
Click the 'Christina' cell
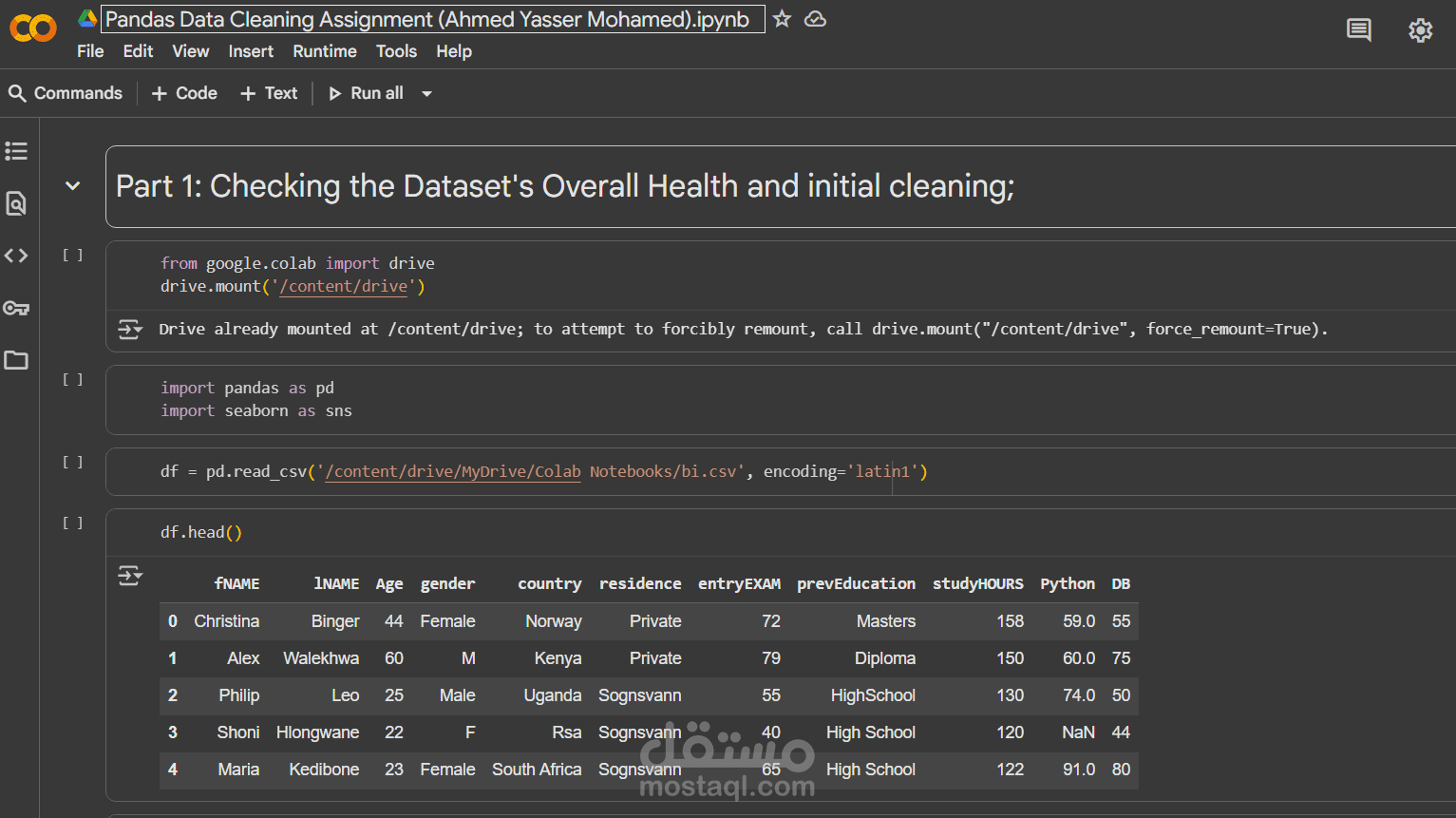click(x=226, y=621)
